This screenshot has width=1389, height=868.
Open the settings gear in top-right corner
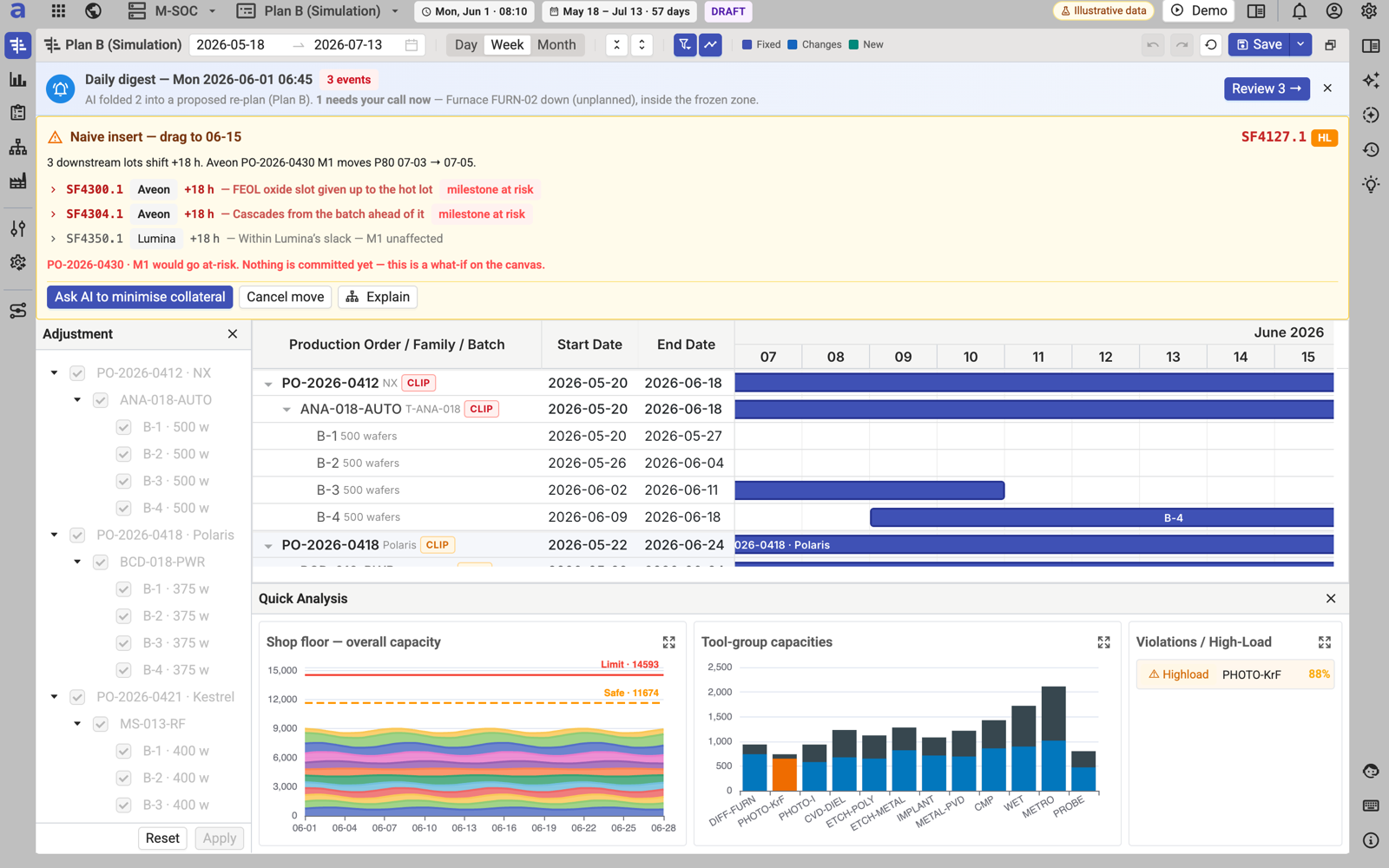pyautogui.click(x=1369, y=11)
